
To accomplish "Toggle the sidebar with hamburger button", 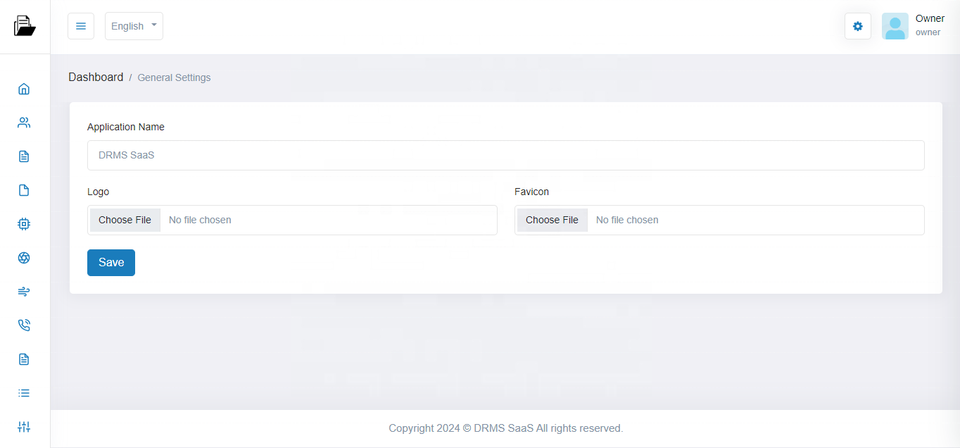I will [x=81, y=26].
